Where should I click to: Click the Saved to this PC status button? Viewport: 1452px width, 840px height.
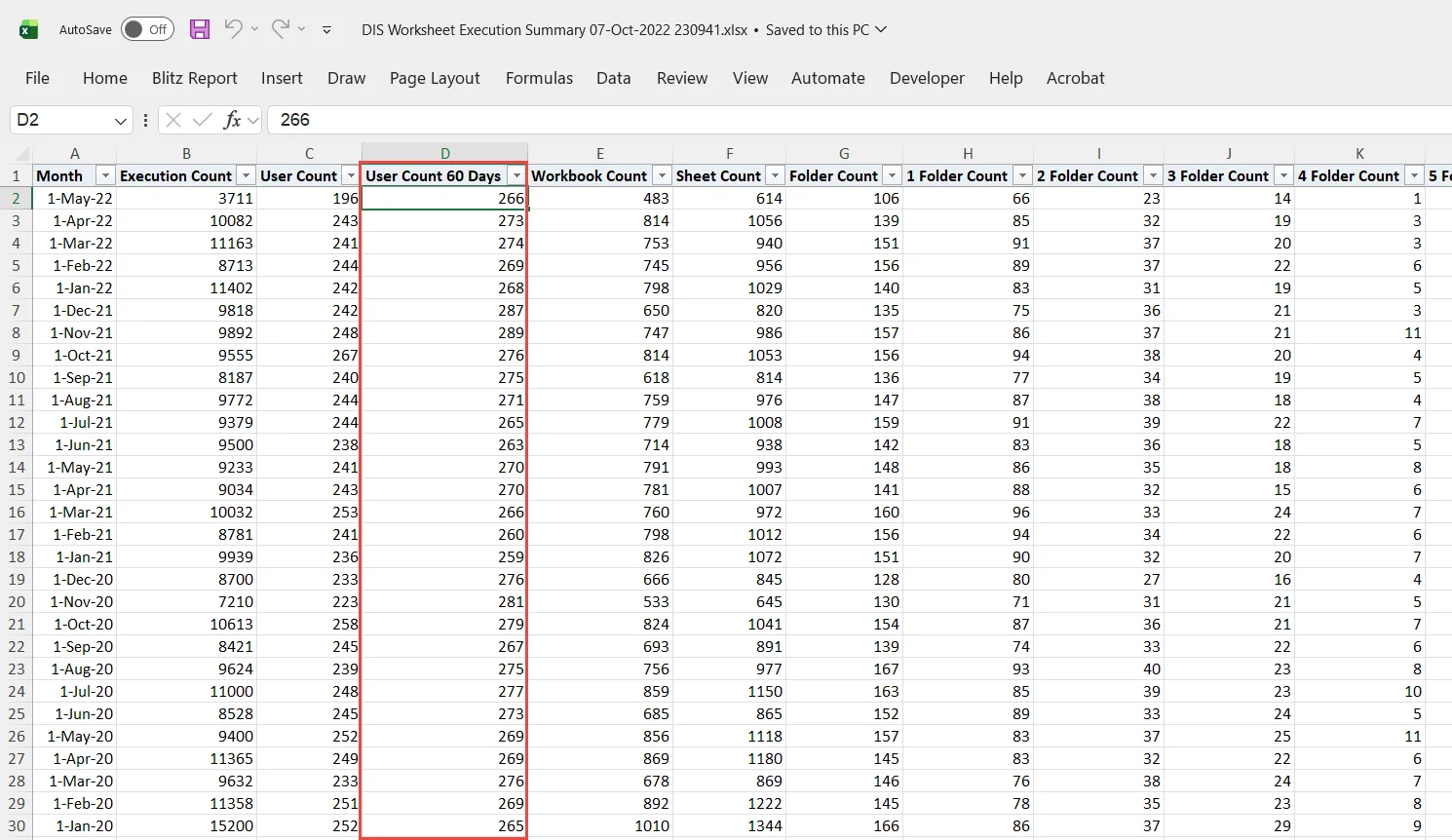click(826, 30)
